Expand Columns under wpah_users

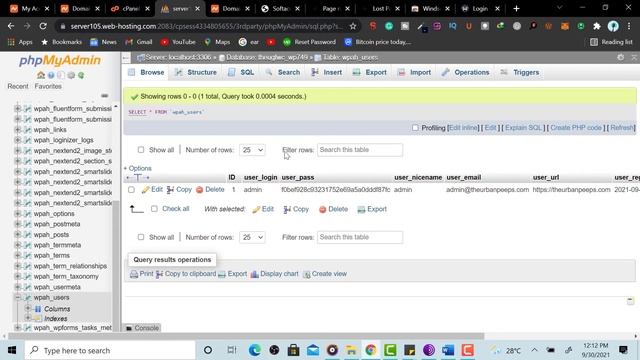[x=28, y=309]
